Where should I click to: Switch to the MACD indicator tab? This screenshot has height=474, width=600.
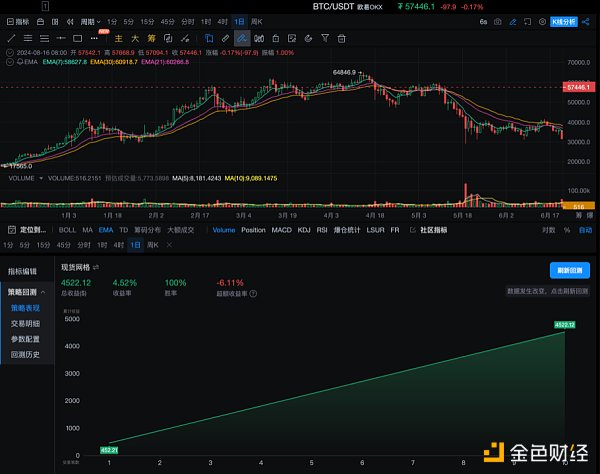[x=282, y=230]
